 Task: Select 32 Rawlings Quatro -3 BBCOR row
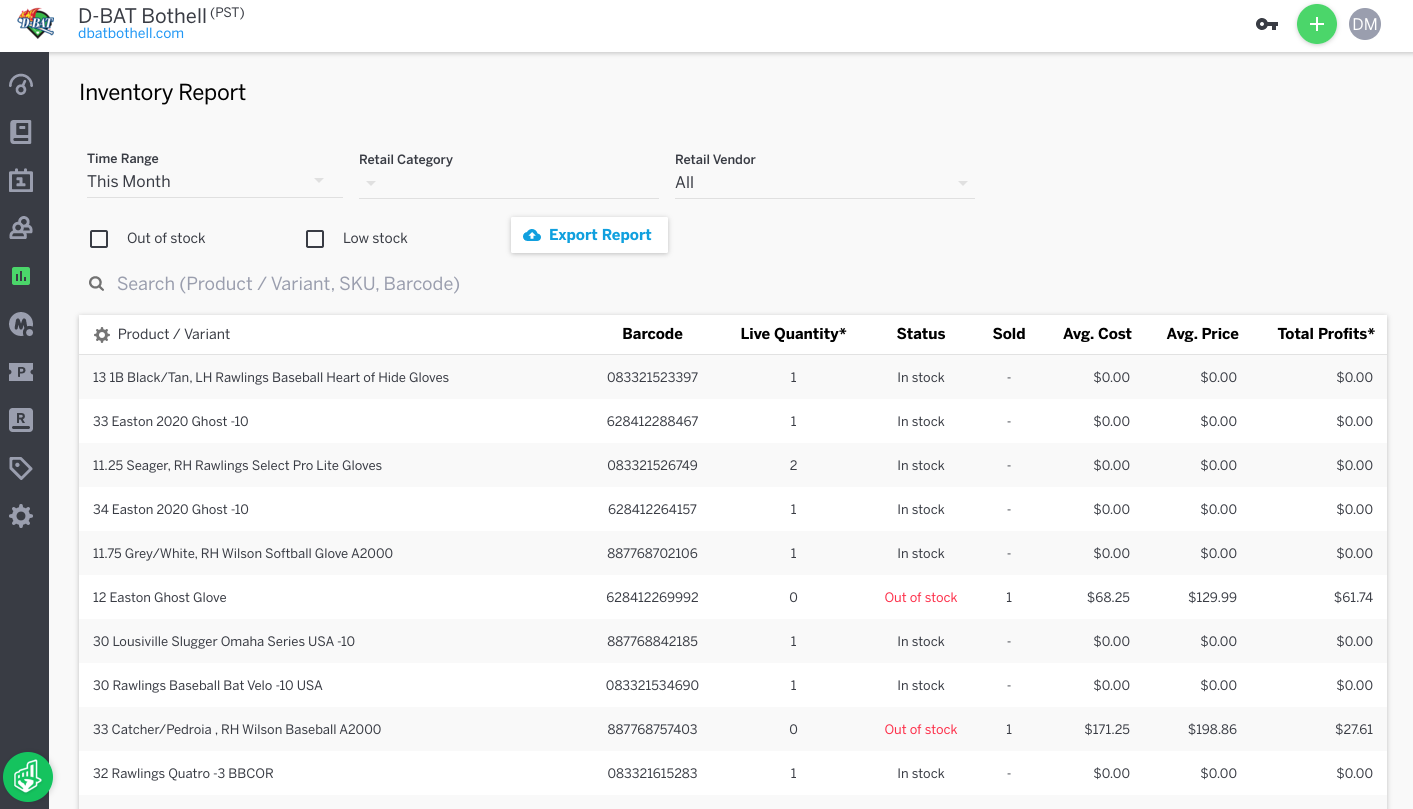[x=733, y=774]
